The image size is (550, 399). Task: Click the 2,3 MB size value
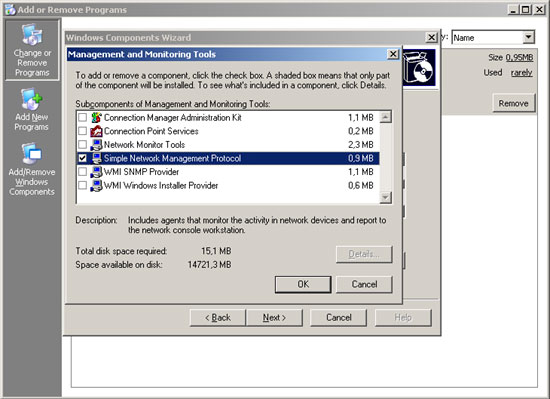361,145
